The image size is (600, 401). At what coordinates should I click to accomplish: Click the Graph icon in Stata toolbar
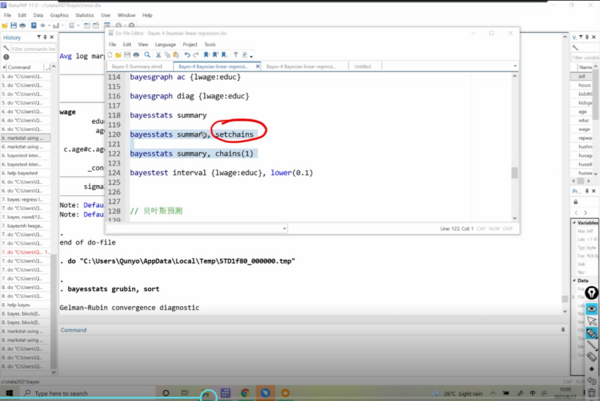point(56,26)
